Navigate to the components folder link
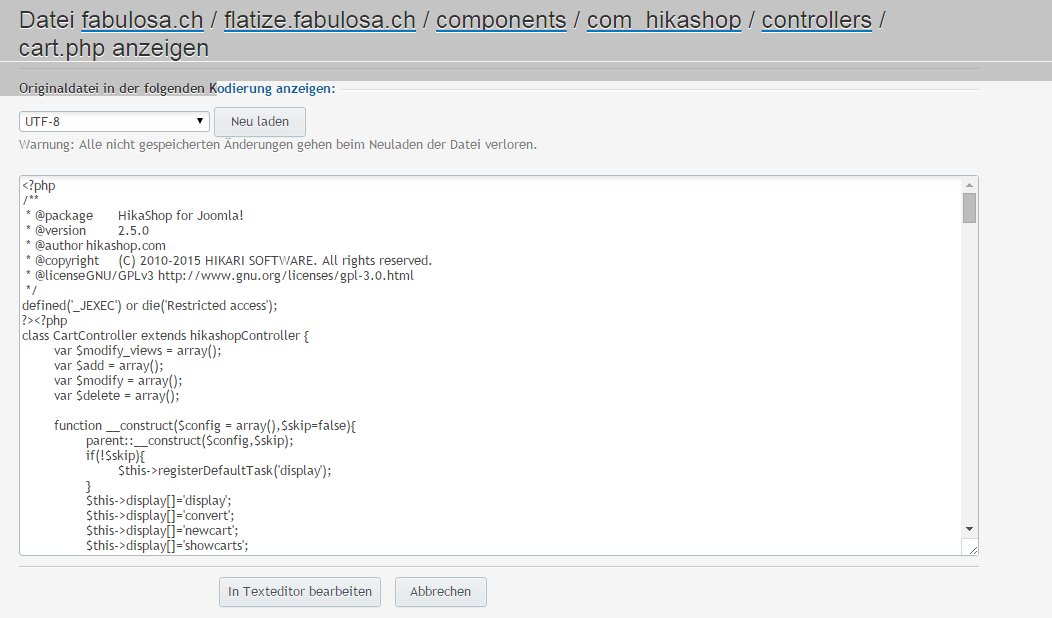Viewport: 1052px width, 618px height. (501, 19)
